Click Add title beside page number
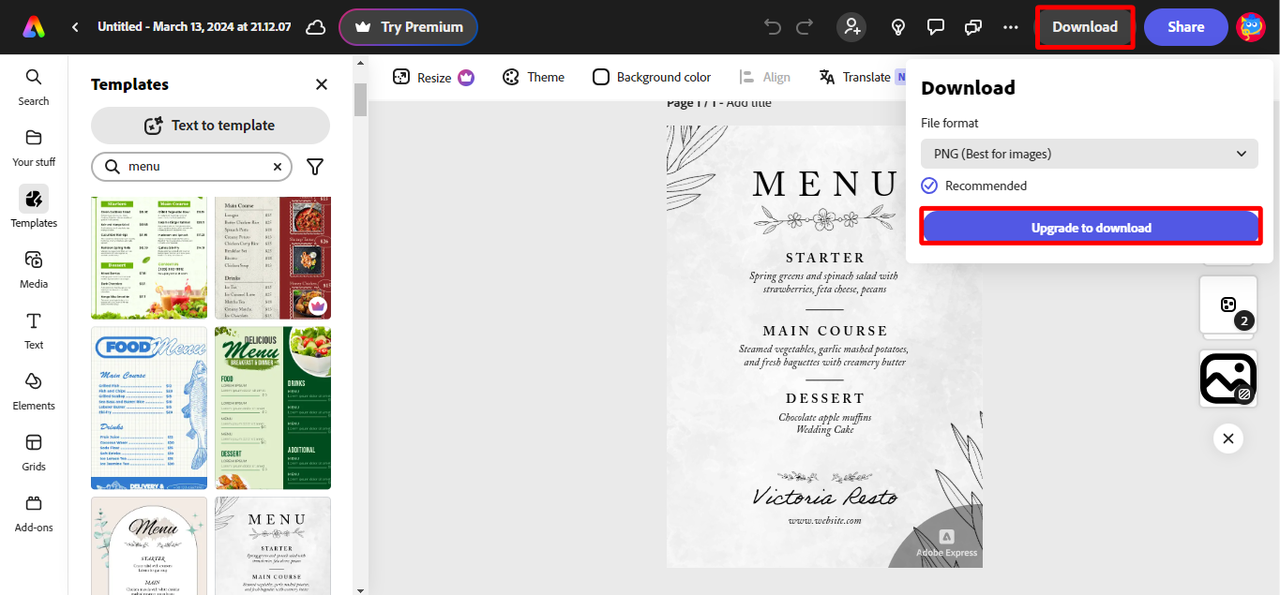 coord(749,103)
